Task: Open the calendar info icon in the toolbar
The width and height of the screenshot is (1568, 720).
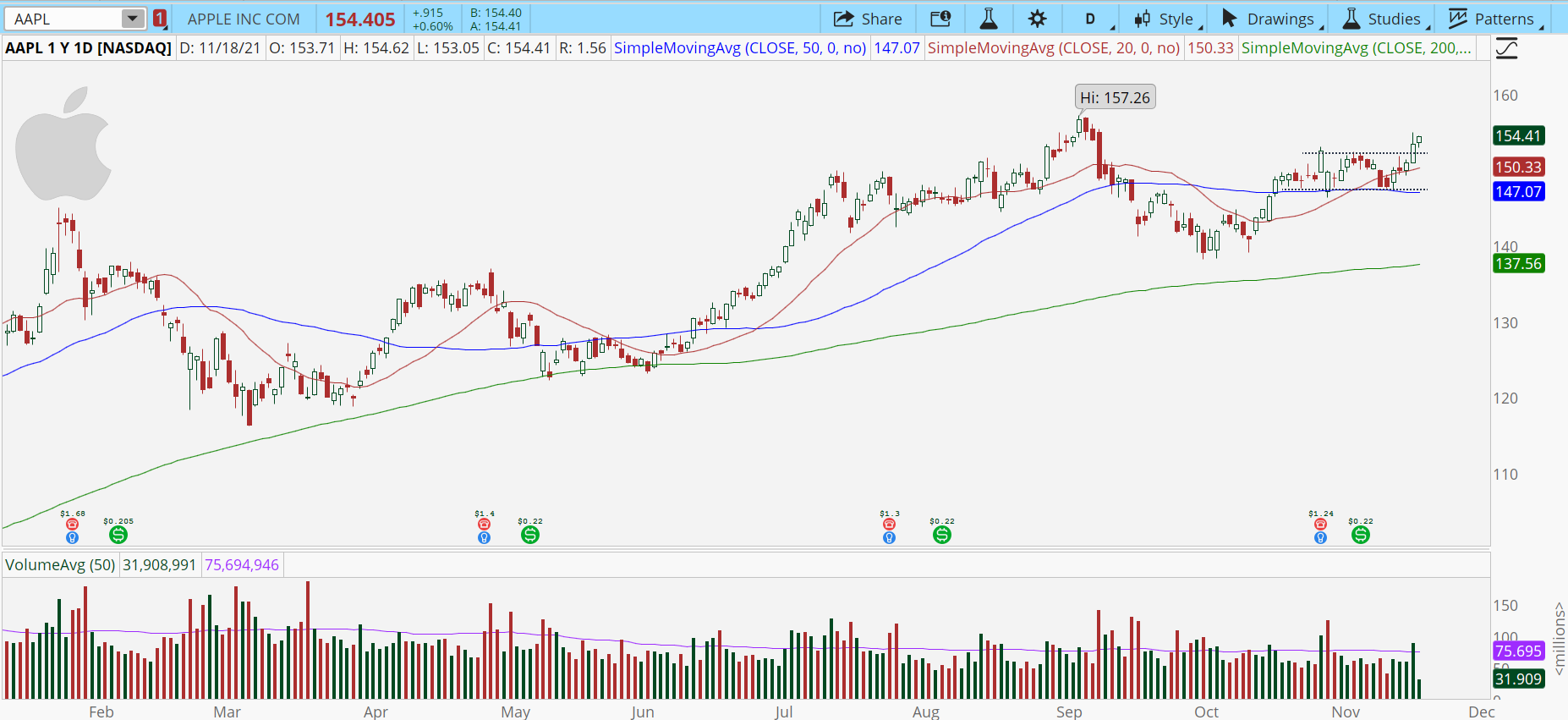Action: (x=940, y=19)
